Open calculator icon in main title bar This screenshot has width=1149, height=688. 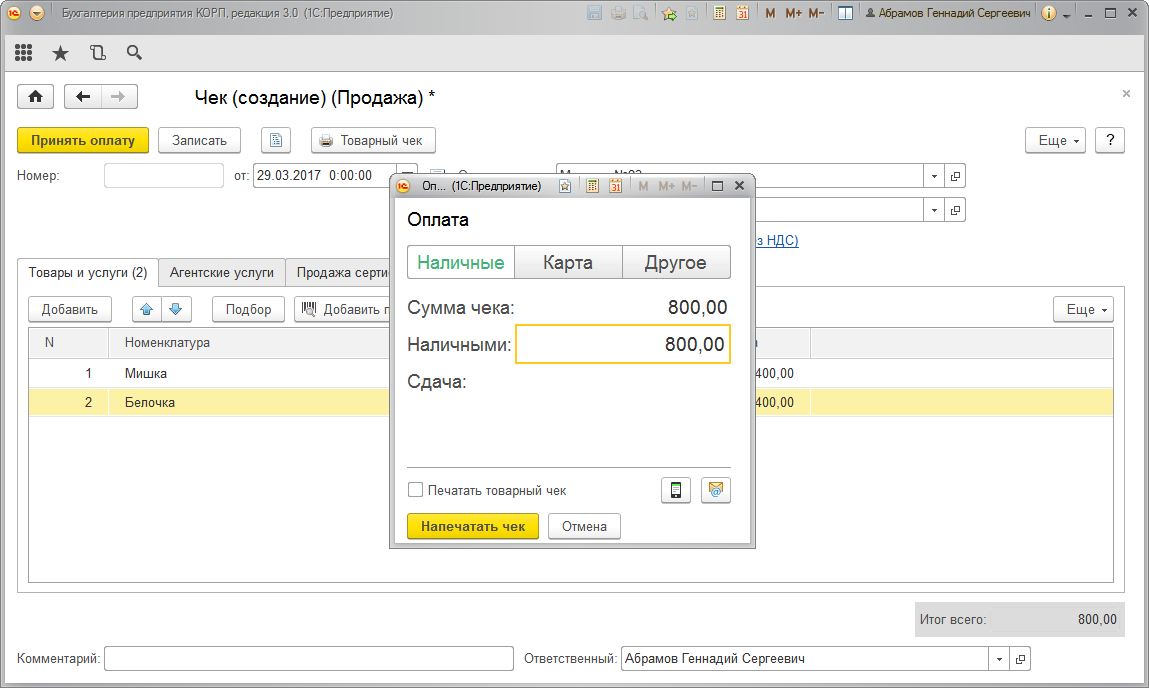[x=720, y=13]
